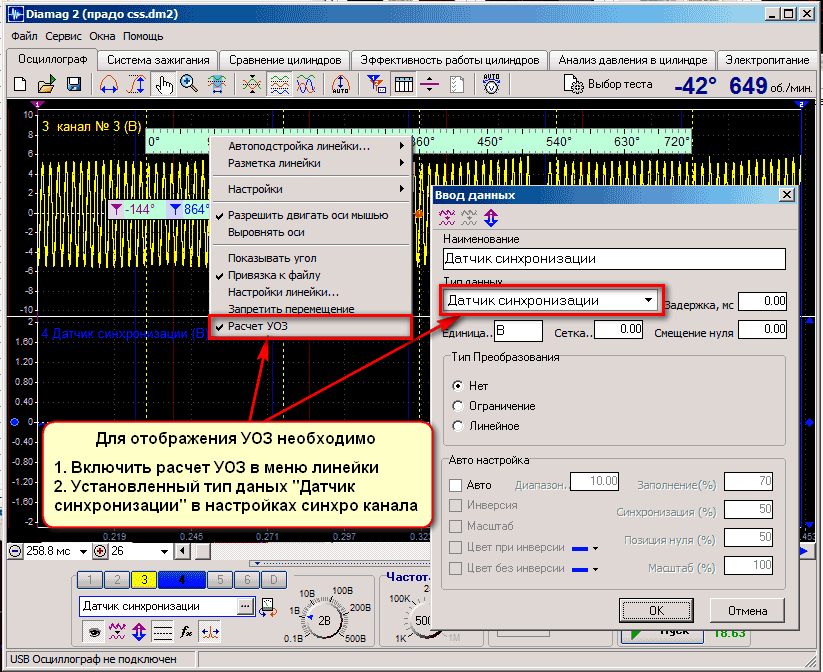
Task: Click the zoom-out minus icon near 258.8 мс
Action: pyautogui.click(x=16, y=551)
